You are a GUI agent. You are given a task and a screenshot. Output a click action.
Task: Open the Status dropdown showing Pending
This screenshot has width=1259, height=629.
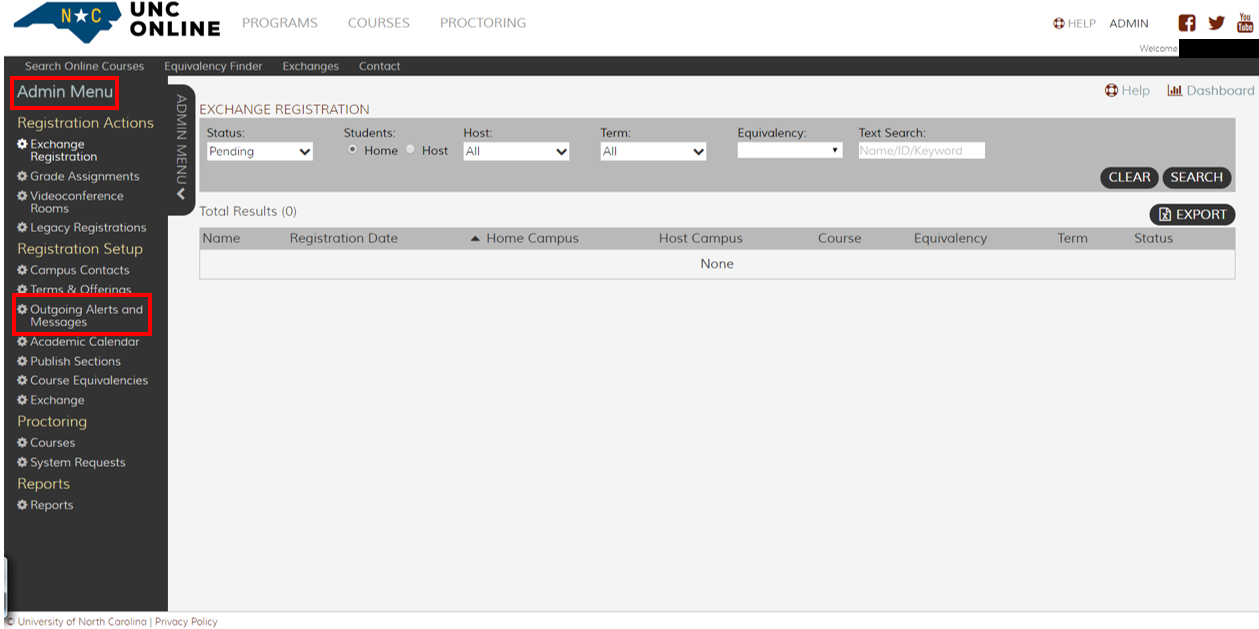[x=260, y=152]
